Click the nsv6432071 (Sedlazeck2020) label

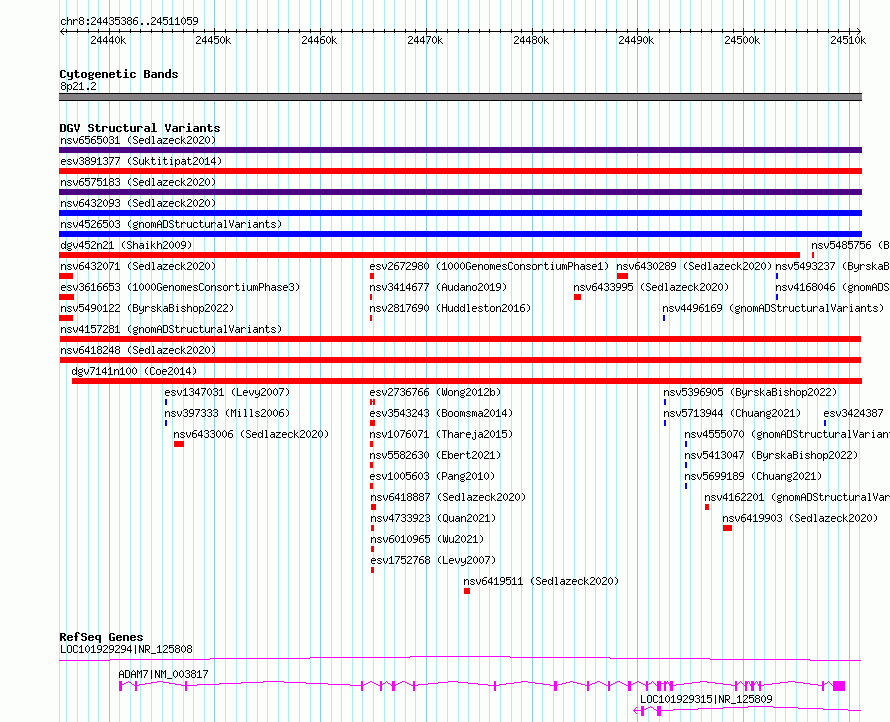pos(138,266)
